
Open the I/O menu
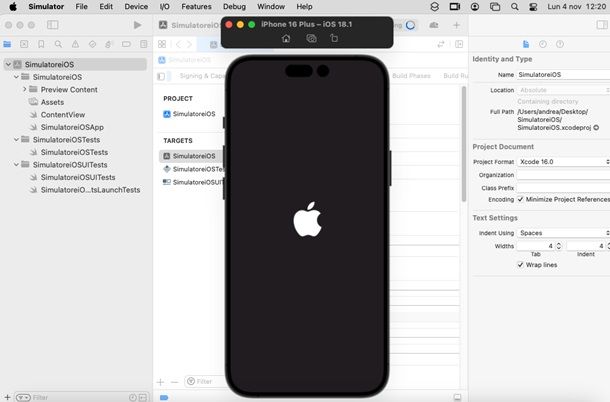[x=165, y=7]
